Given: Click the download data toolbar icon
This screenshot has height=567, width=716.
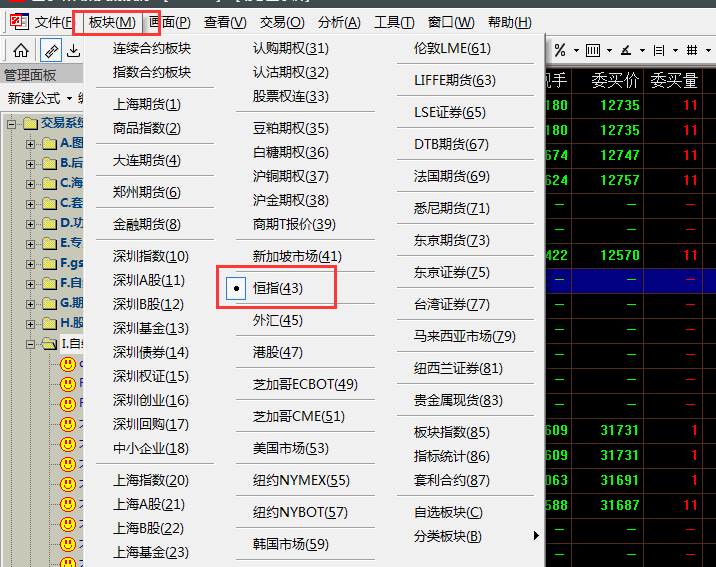Looking at the screenshot, I should pos(73,50).
